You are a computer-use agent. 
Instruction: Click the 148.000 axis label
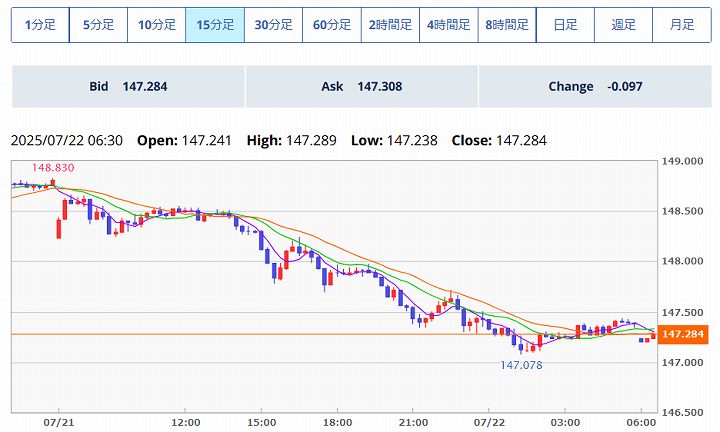[x=682, y=261]
